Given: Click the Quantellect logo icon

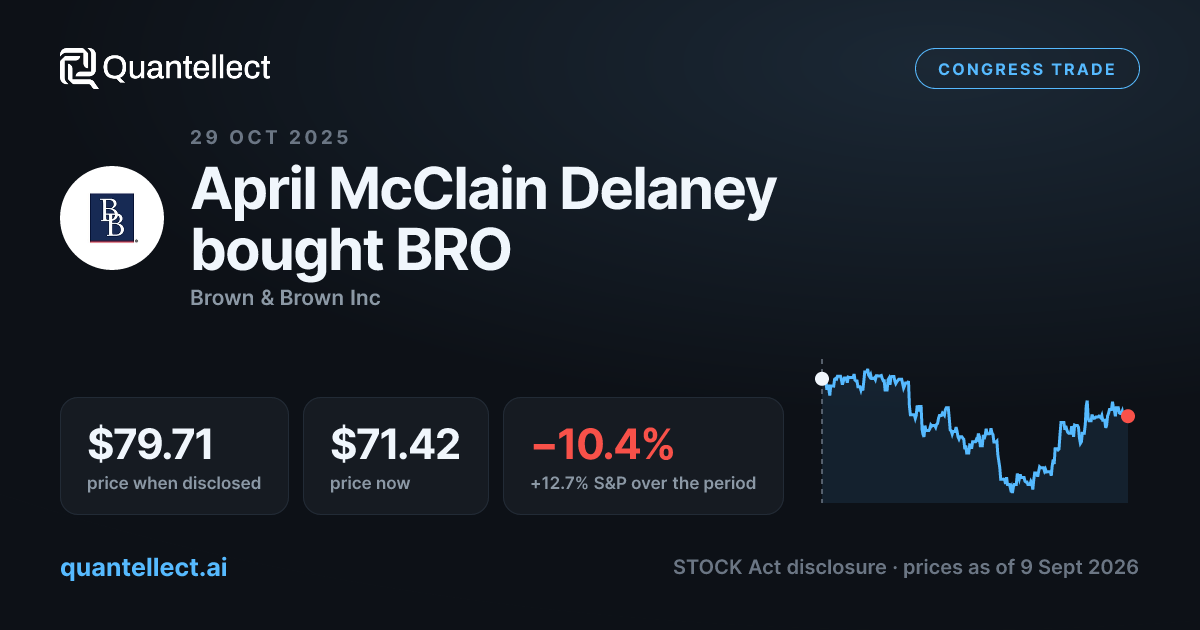Looking at the screenshot, I should click(79, 68).
